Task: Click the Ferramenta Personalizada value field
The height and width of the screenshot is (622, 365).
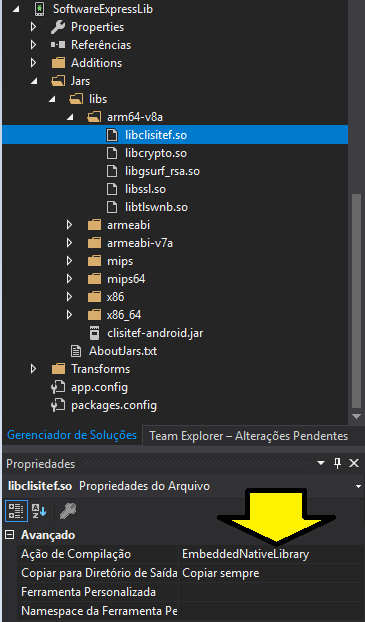Action: (272, 592)
